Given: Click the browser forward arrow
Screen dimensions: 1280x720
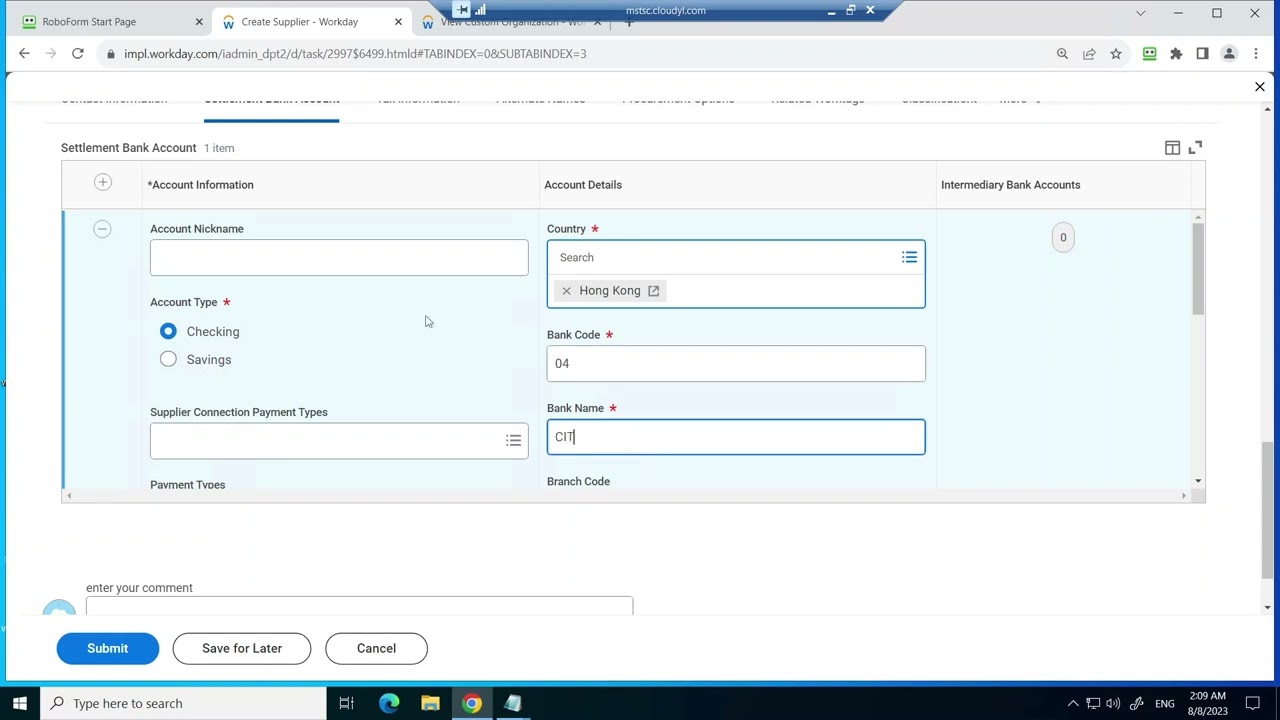Looking at the screenshot, I should [x=51, y=54].
